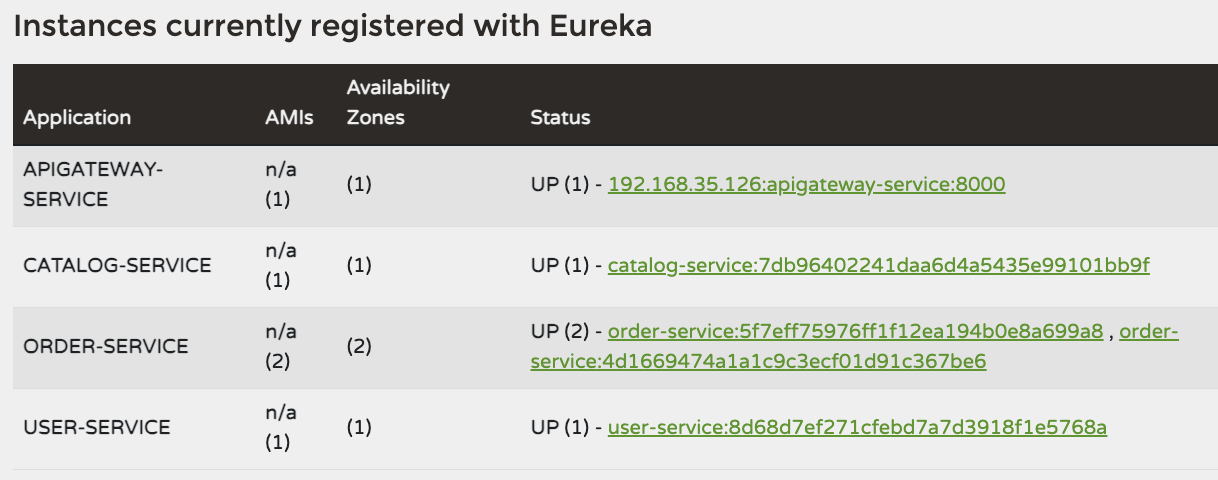Click the Eureka registered instances heading
The height and width of the screenshot is (480, 1218).
point(332,27)
